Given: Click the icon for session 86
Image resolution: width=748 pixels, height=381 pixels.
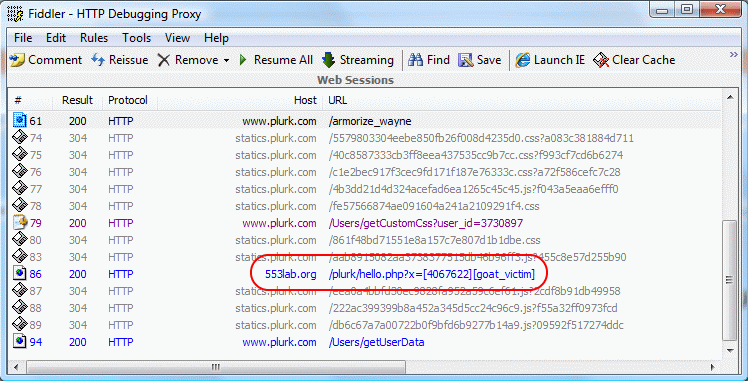Looking at the screenshot, I should coord(20,274).
